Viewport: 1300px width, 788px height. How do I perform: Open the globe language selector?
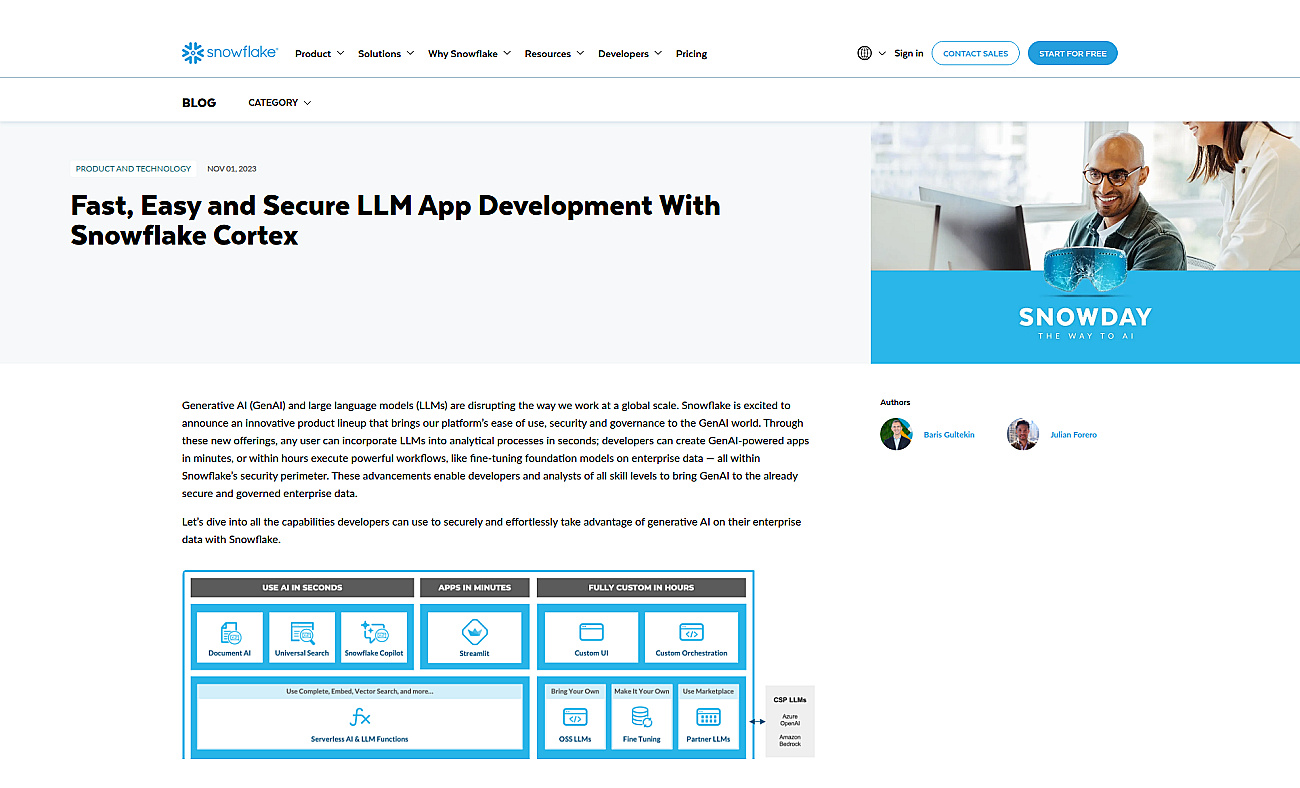(x=865, y=53)
